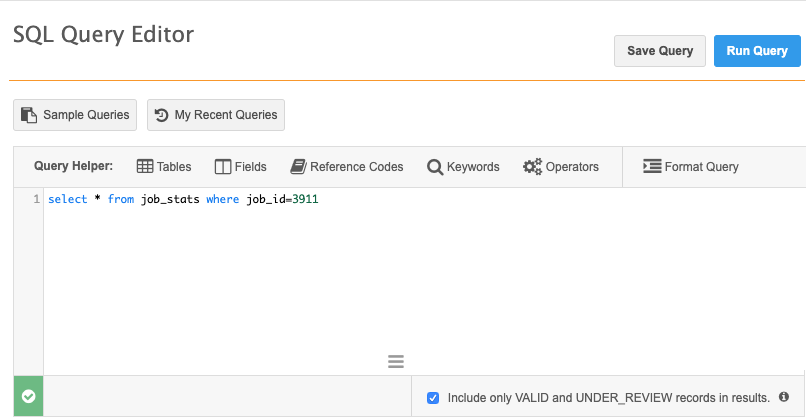Click line number 1 in the gutter
Screen dimensions: 806x419
(x=36, y=200)
